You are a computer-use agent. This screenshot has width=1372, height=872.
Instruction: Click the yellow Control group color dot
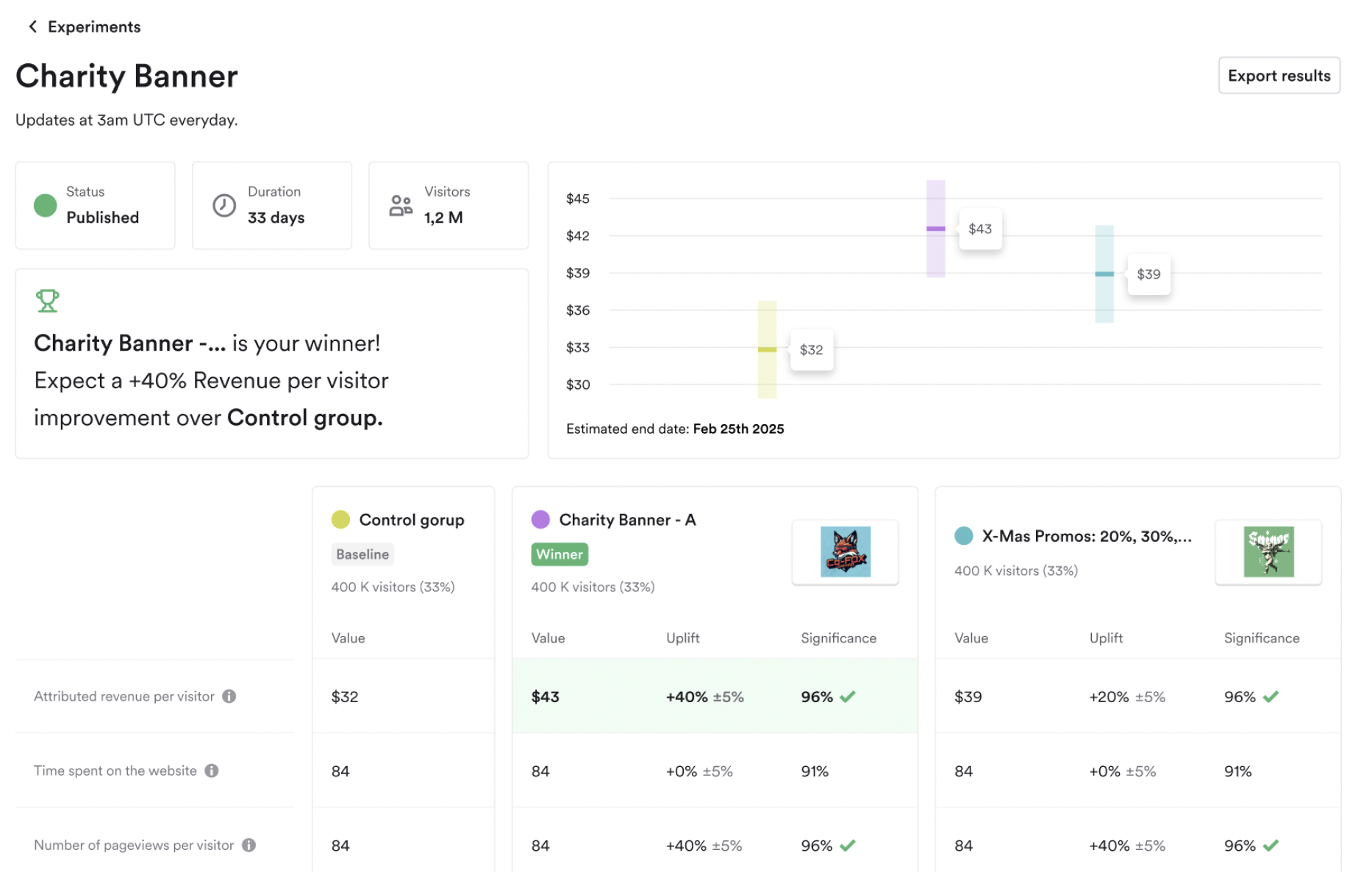(340, 520)
